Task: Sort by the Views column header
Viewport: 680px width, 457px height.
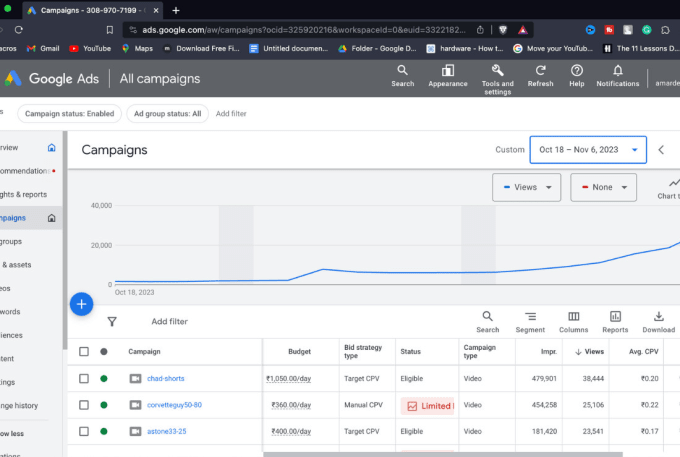Action: pyautogui.click(x=589, y=352)
